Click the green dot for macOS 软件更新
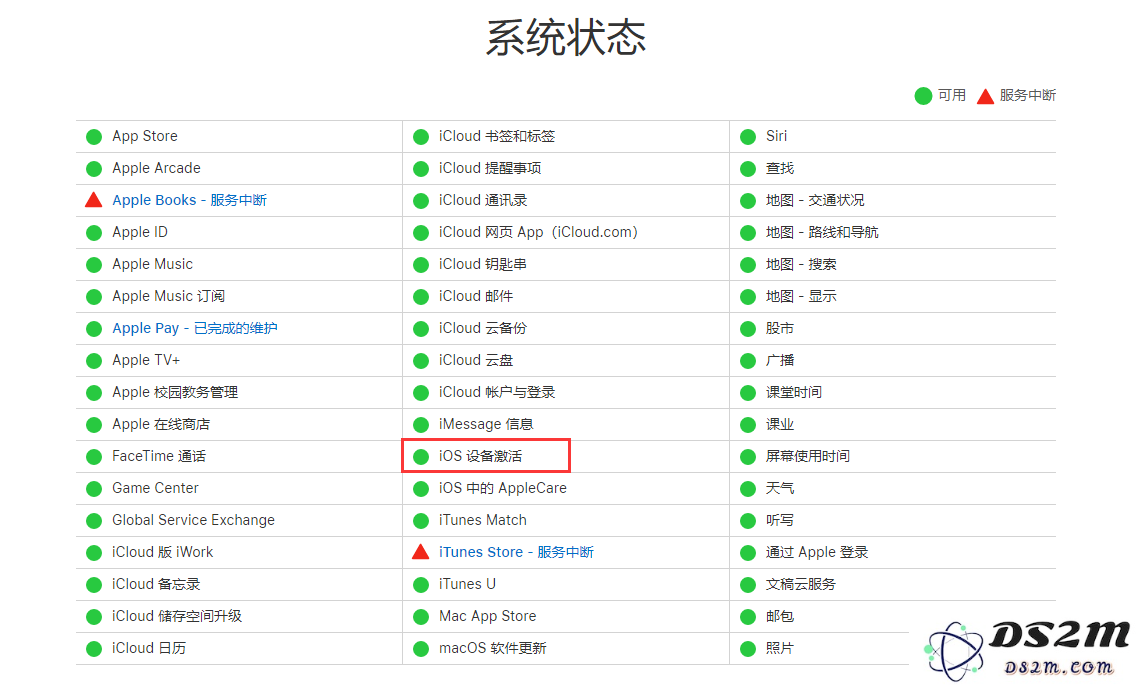This screenshot has width=1147, height=685. (x=421, y=649)
